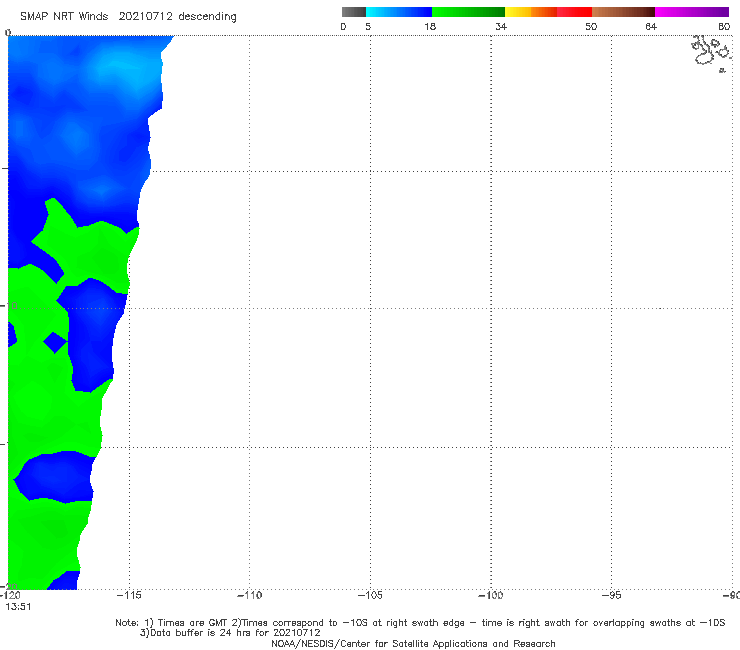
Task: Click the yellow-orange section of the color bar
Action: [531, 12]
